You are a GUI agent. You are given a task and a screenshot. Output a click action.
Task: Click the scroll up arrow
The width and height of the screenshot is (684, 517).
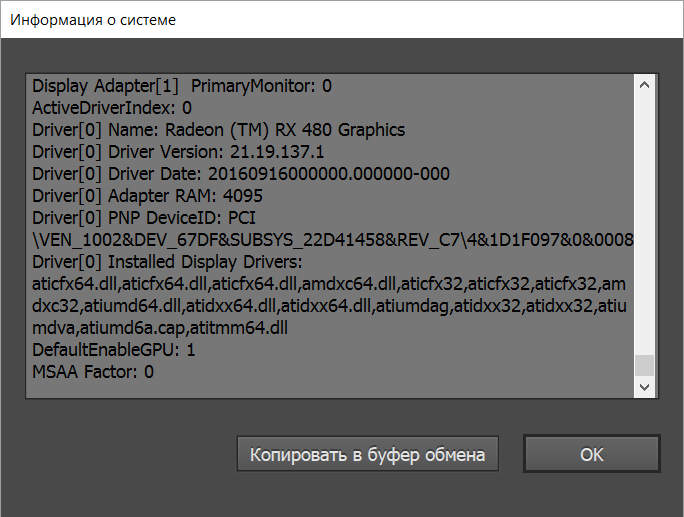pyautogui.click(x=644, y=85)
